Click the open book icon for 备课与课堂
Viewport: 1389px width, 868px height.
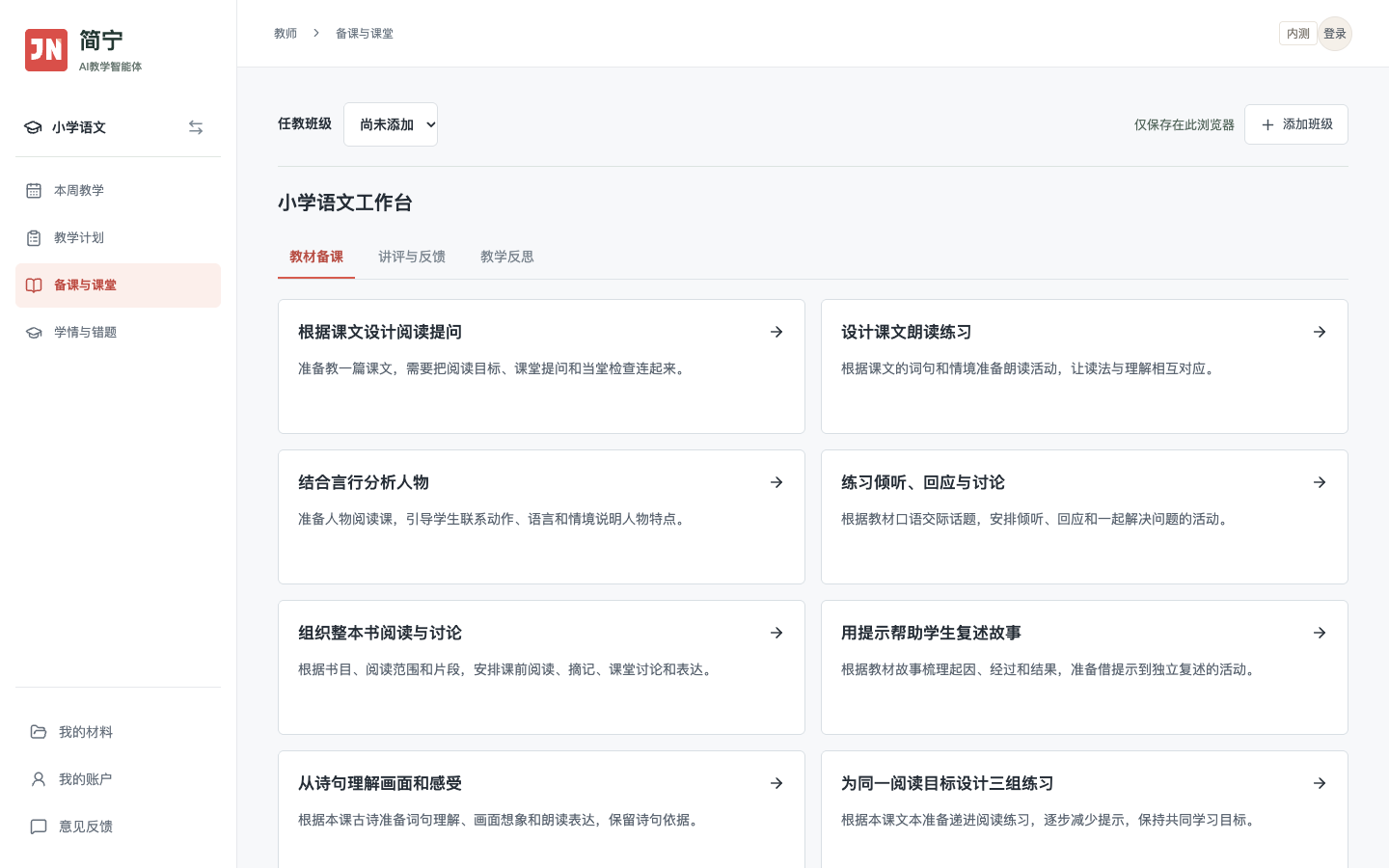tap(34, 285)
